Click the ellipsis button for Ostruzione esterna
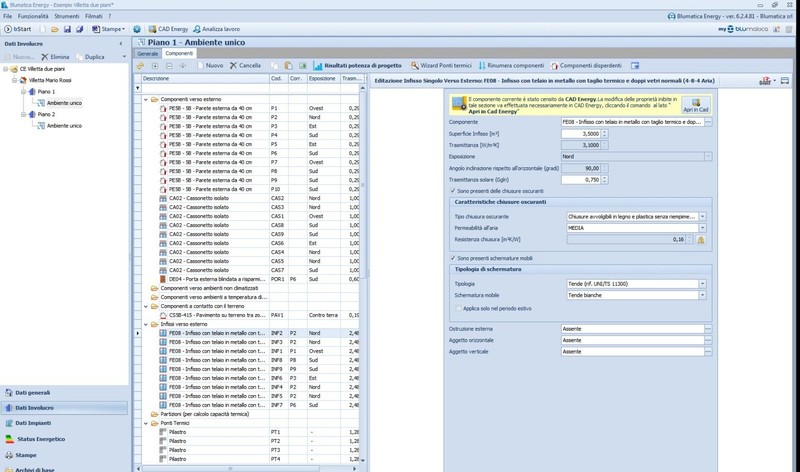Screen dimensions: 800x472 click(x=708, y=329)
